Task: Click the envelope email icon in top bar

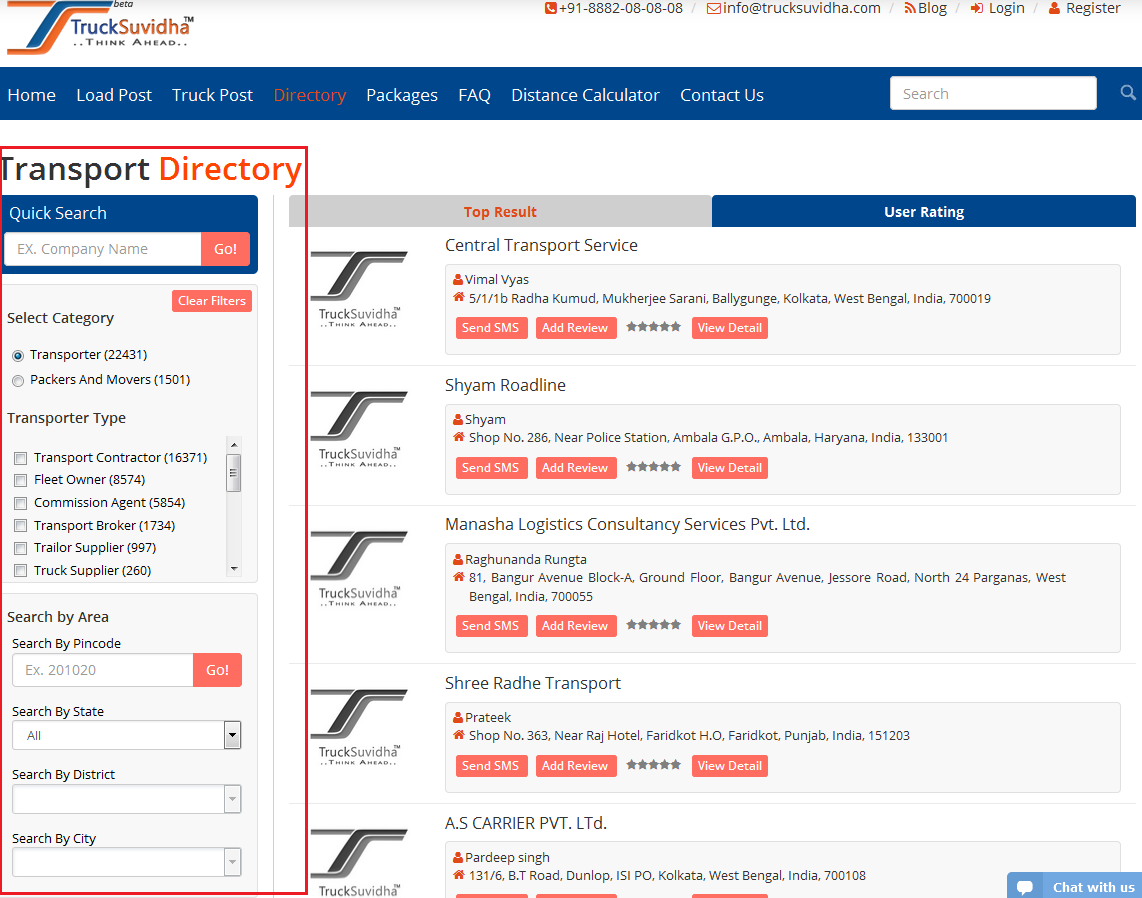Action: pyautogui.click(x=713, y=8)
